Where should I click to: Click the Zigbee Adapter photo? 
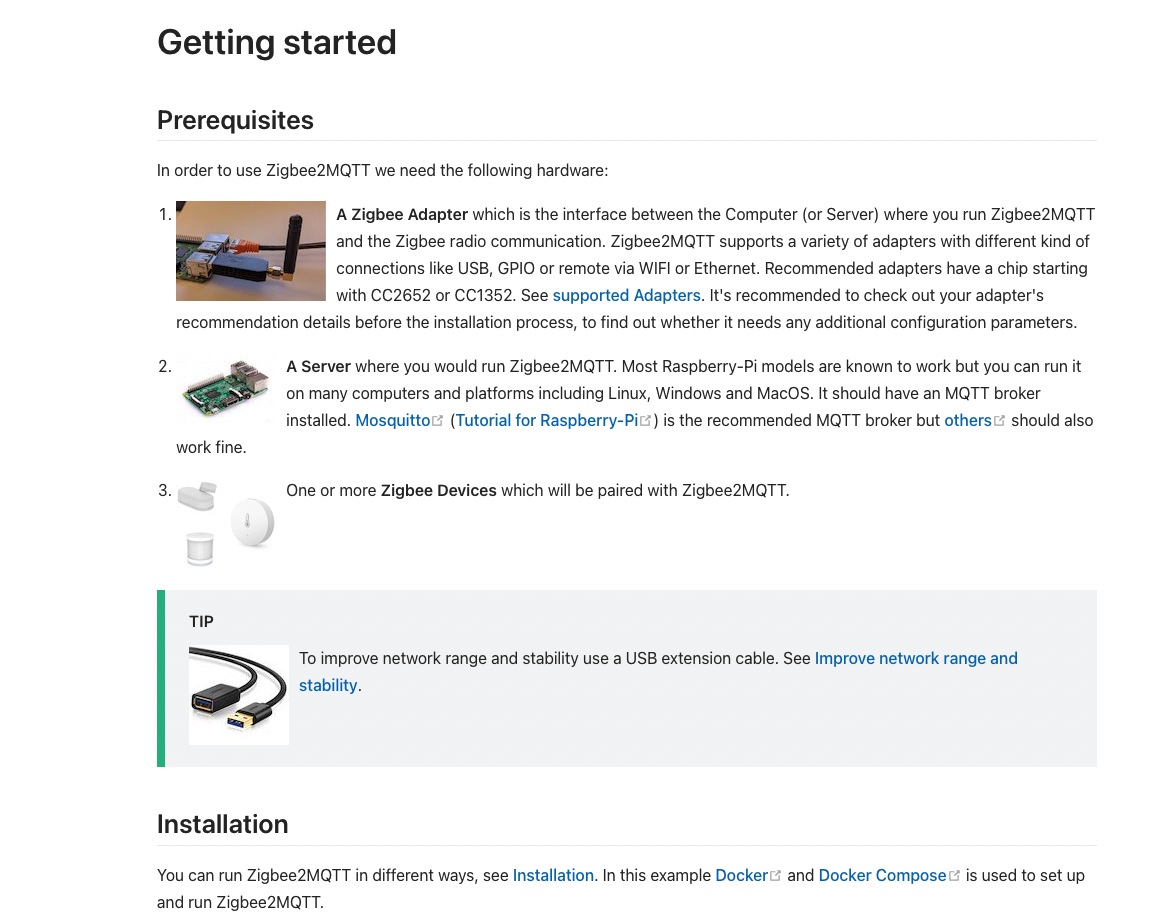point(251,251)
